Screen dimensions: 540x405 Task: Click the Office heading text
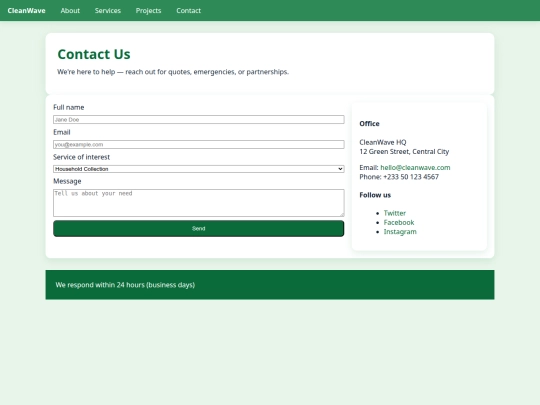tap(369, 124)
